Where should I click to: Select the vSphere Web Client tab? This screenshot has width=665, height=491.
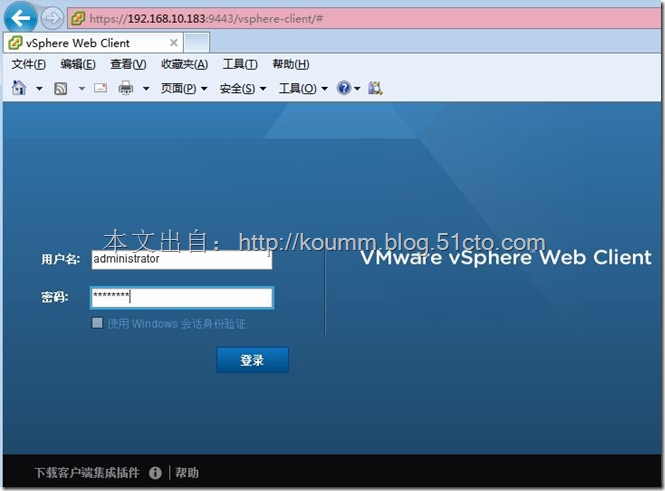tap(93, 43)
